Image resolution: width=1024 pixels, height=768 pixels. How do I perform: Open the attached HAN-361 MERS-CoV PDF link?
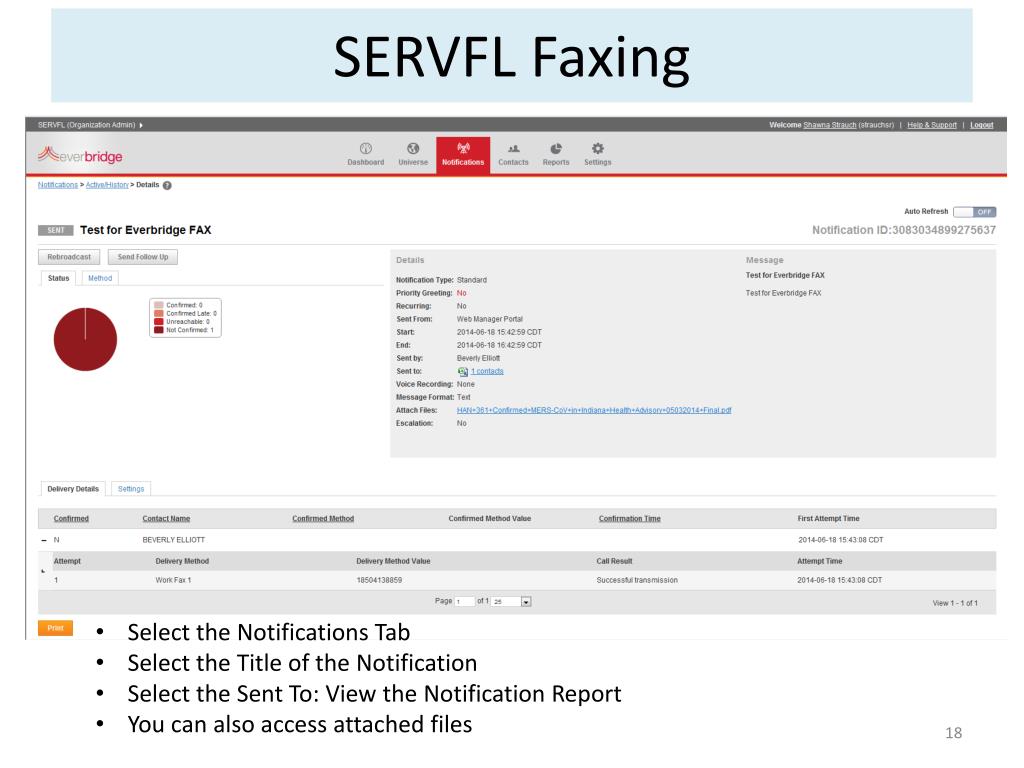594,410
